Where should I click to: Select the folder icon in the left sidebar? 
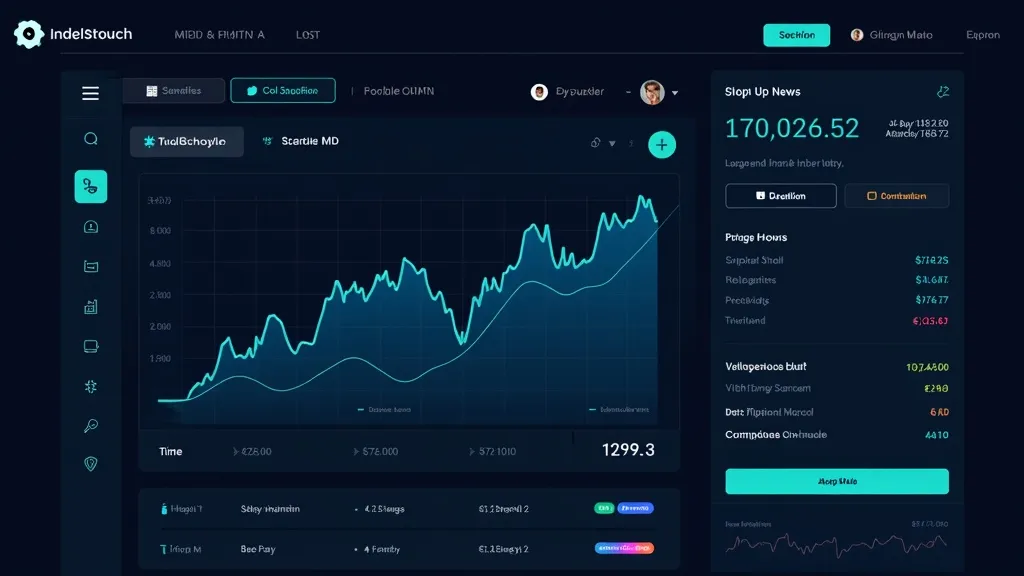90,266
